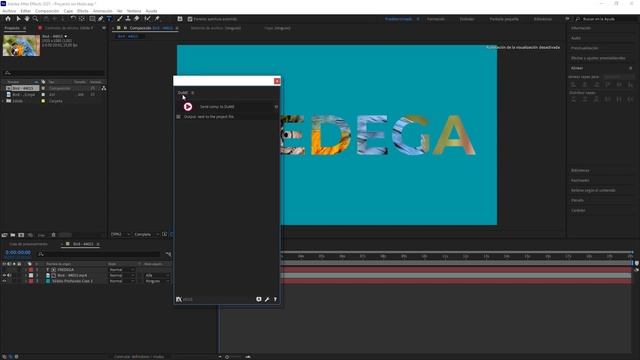This screenshot has height=360, width=640.
Task: Open the Ayuda menu
Action: [151, 11]
